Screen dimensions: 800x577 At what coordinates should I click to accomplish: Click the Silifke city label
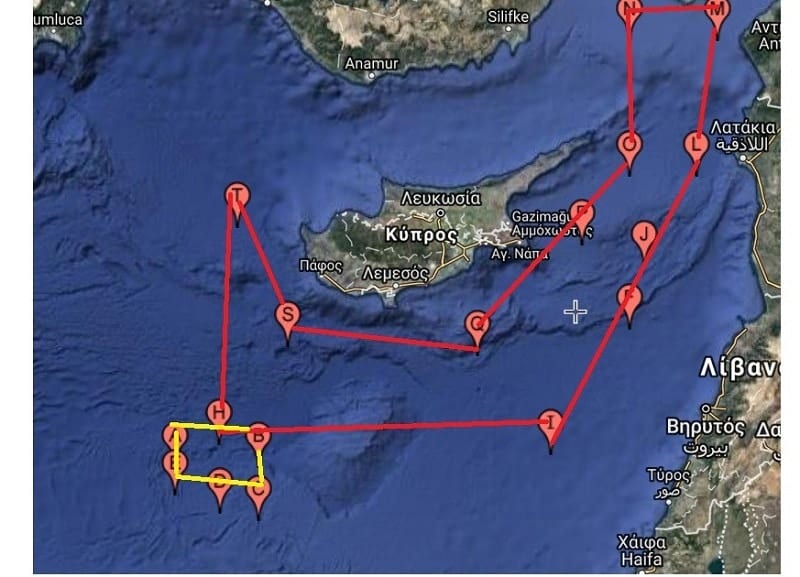tap(508, 17)
